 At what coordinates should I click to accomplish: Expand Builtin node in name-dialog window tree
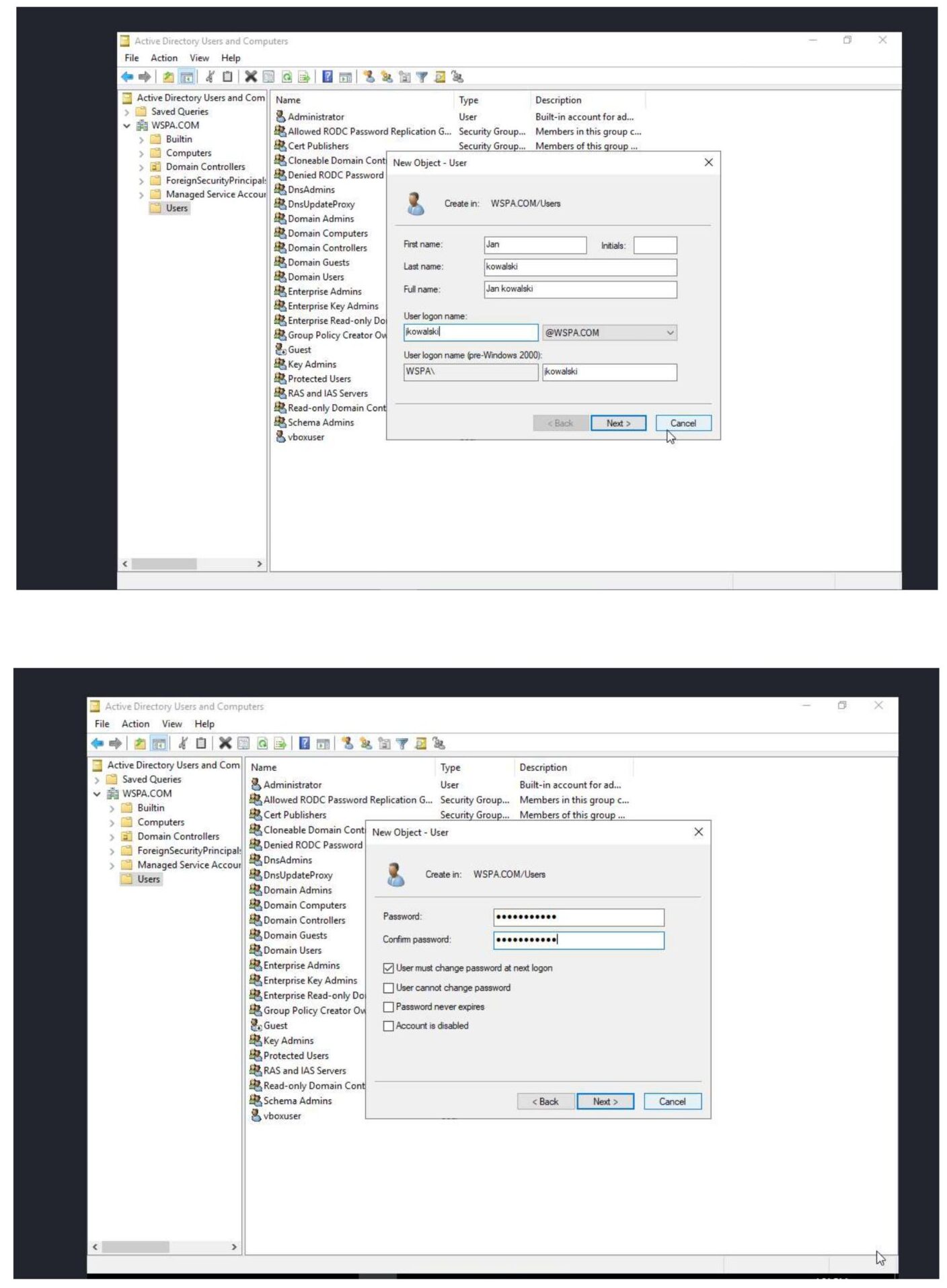141,140
